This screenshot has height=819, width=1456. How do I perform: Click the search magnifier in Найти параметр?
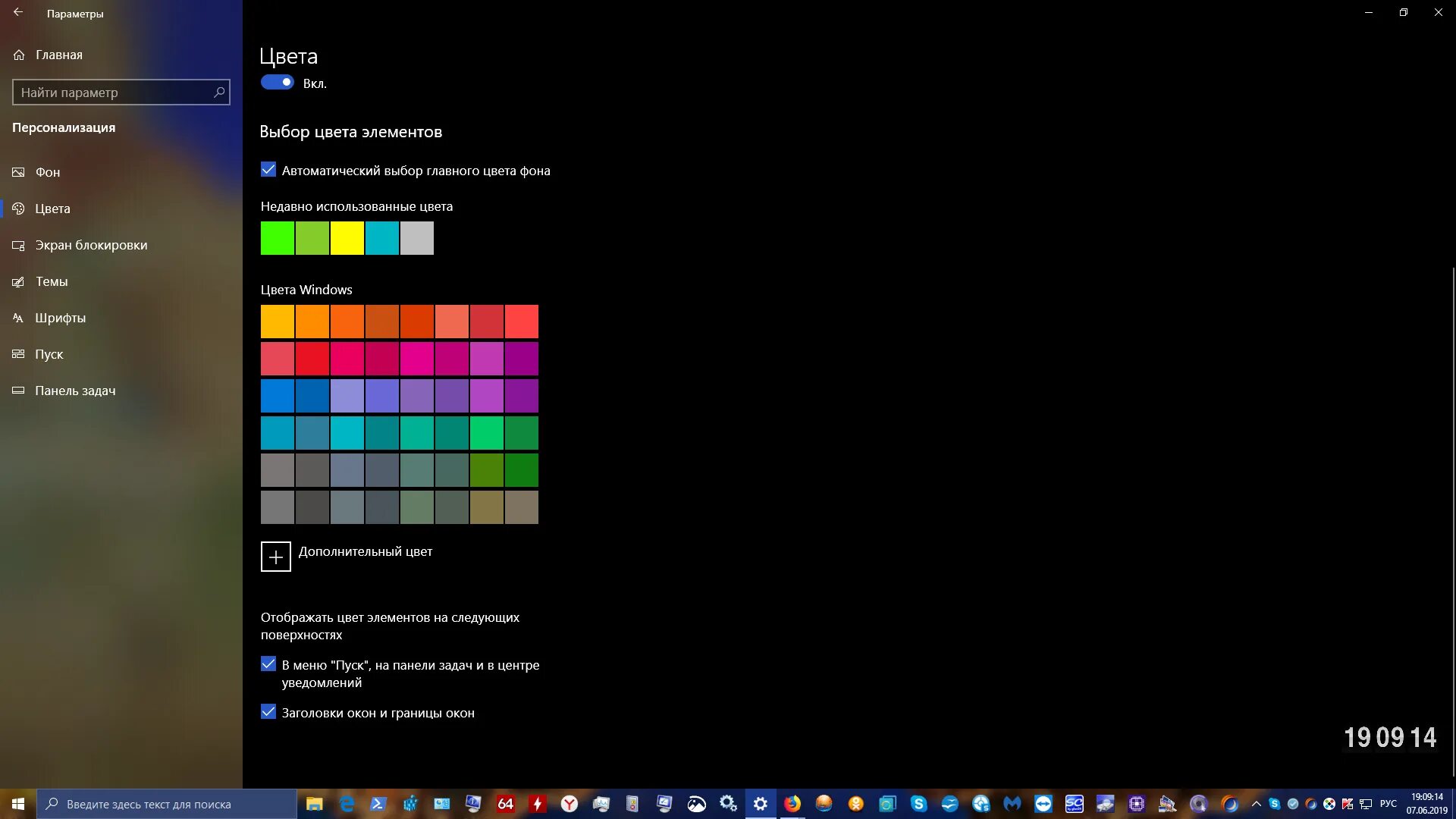[x=219, y=93]
